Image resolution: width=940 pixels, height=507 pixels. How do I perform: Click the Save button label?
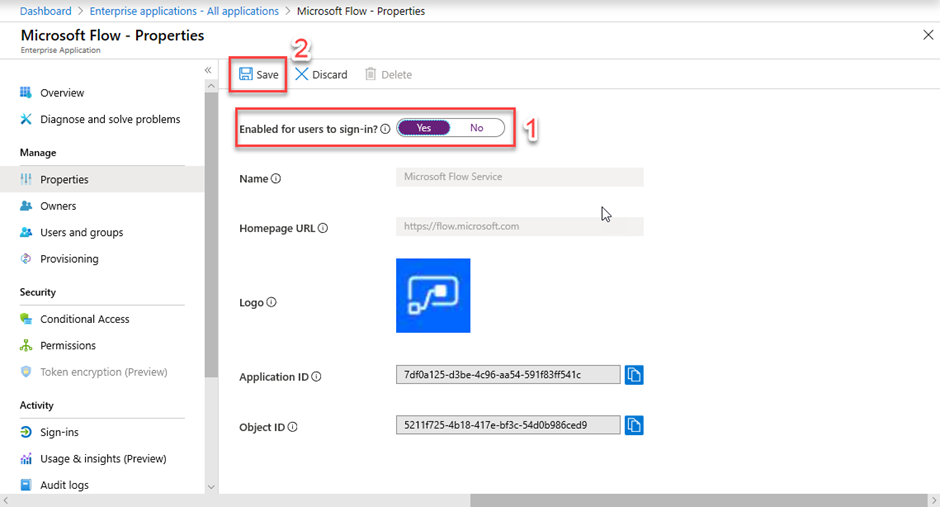coord(267,74)
